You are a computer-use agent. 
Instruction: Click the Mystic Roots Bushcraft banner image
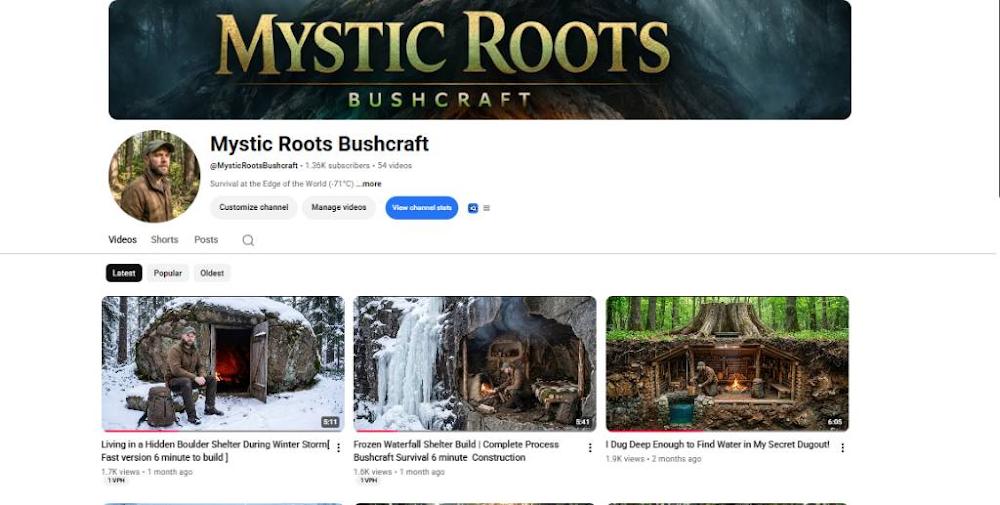point(480,59)
